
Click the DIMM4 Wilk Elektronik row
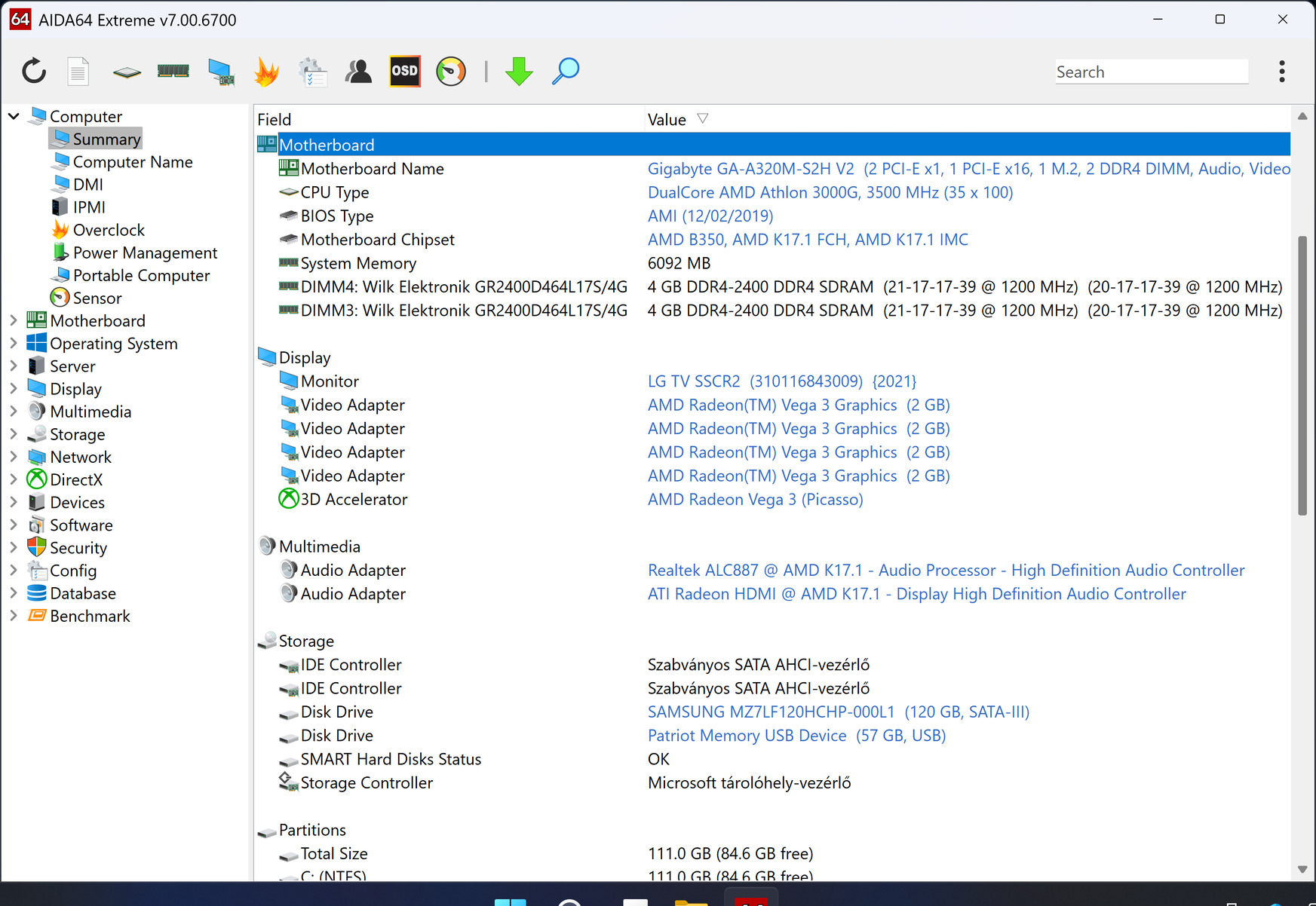click(x=773, y=286)
